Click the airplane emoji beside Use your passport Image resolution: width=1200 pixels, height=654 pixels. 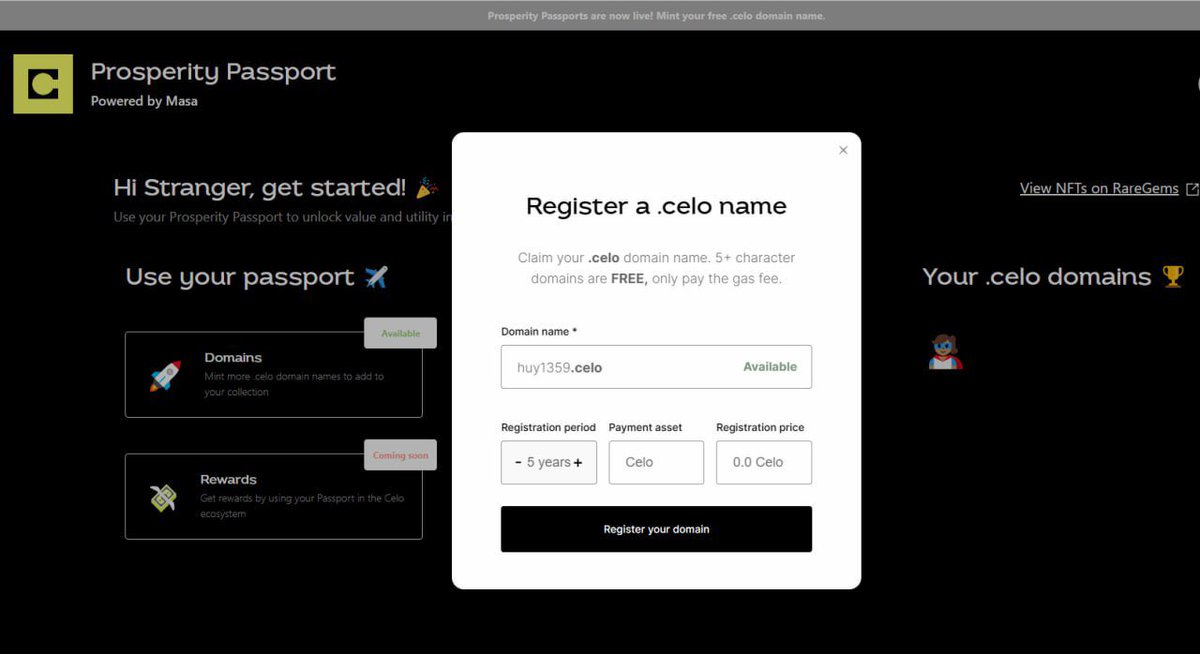coord(376,277)
